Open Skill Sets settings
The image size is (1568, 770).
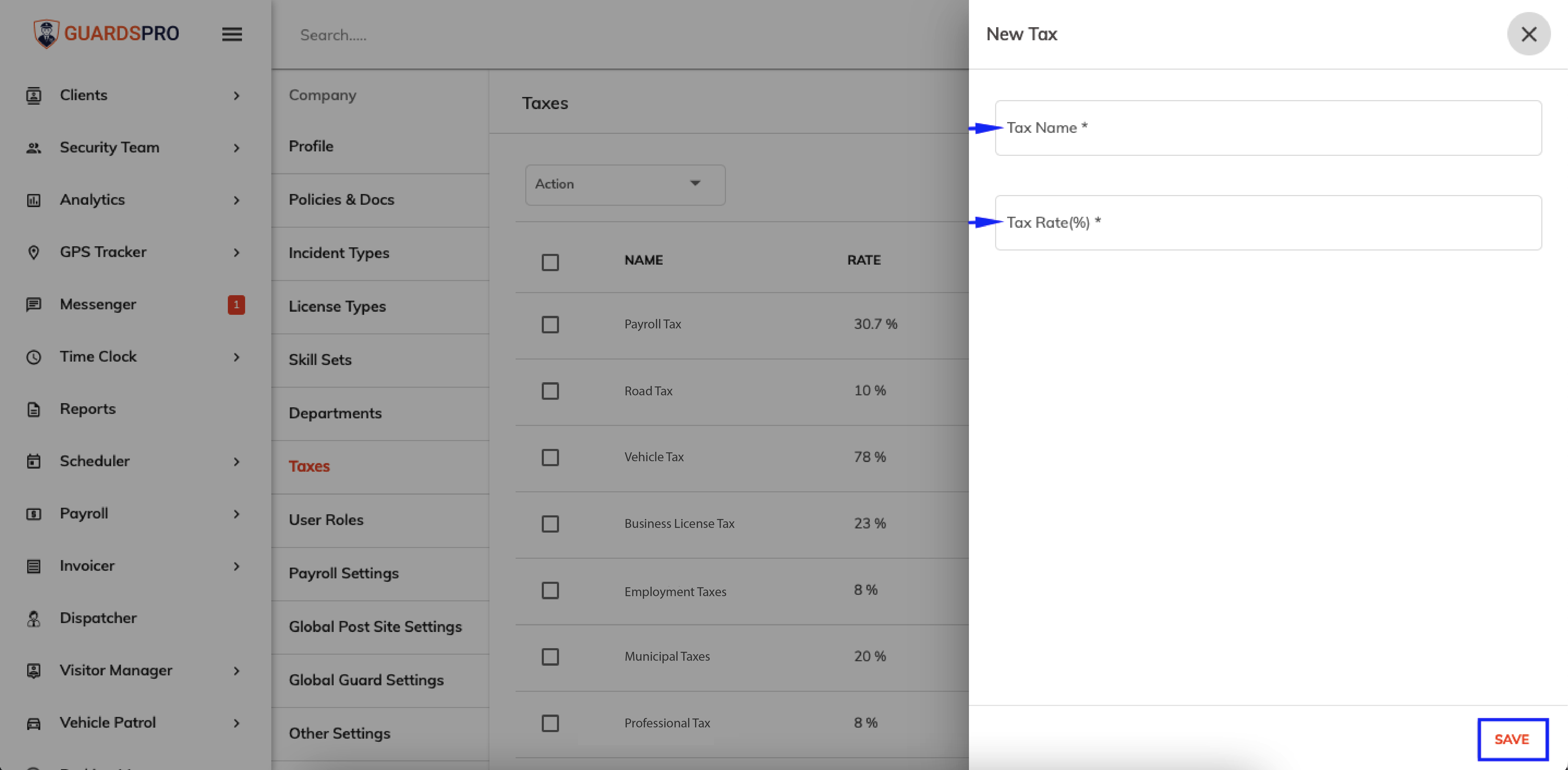(x=380, y=360)
